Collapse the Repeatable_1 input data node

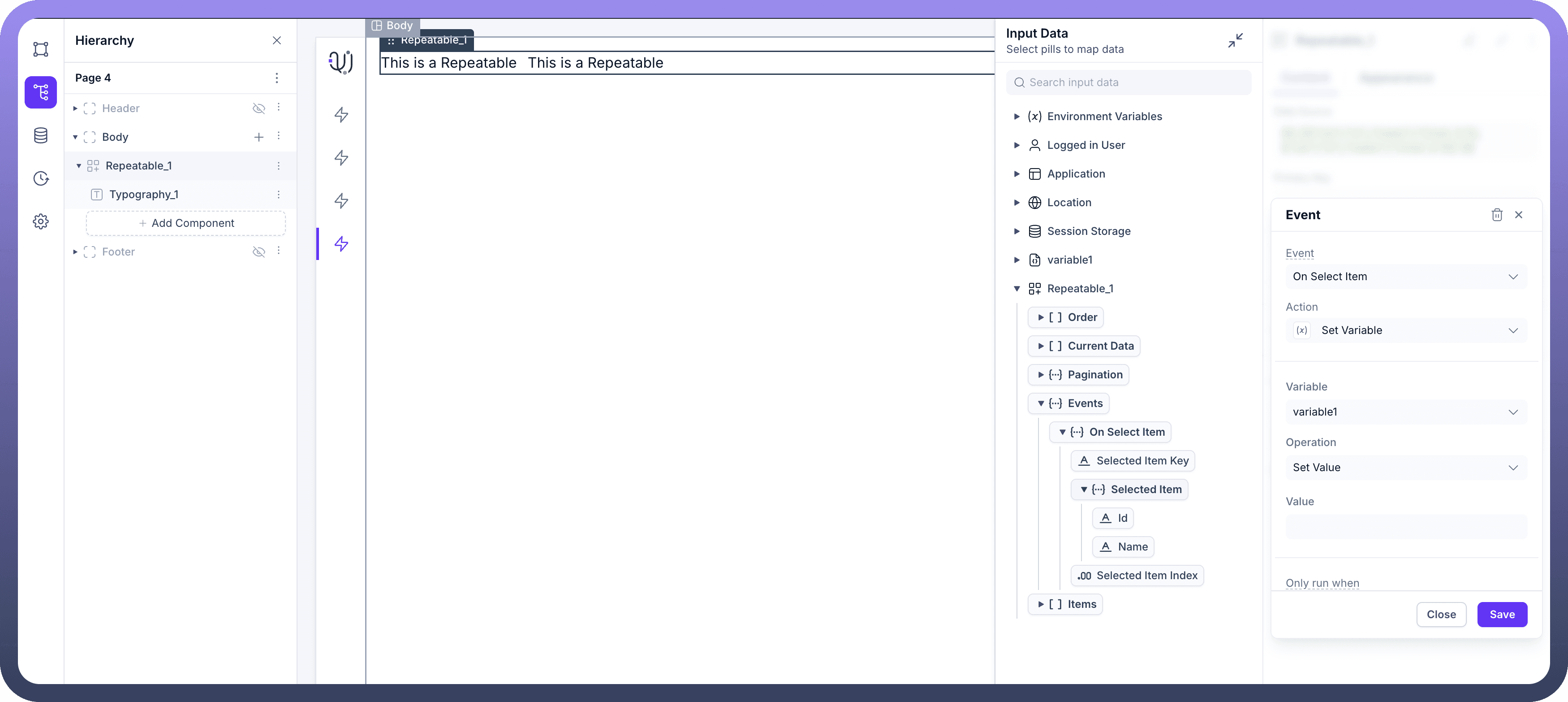[1017, 289]
